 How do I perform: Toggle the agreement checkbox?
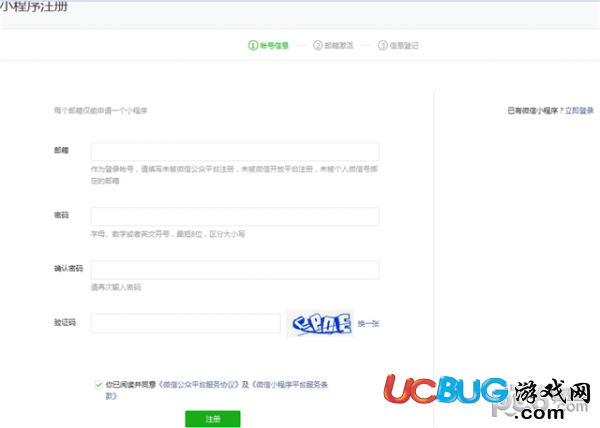coord(98,384)
